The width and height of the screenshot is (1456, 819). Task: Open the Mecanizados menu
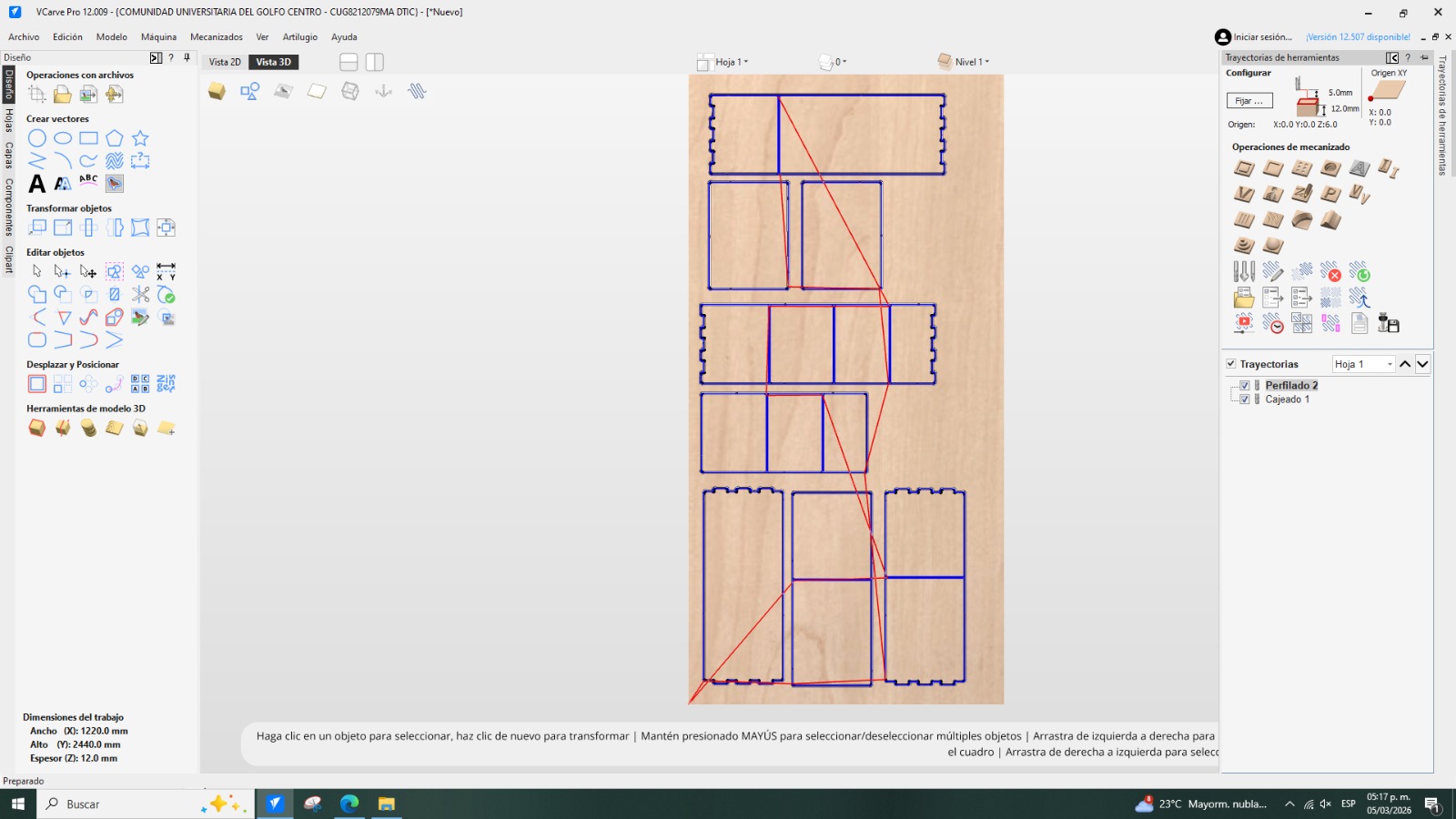[x=217, y=37]
